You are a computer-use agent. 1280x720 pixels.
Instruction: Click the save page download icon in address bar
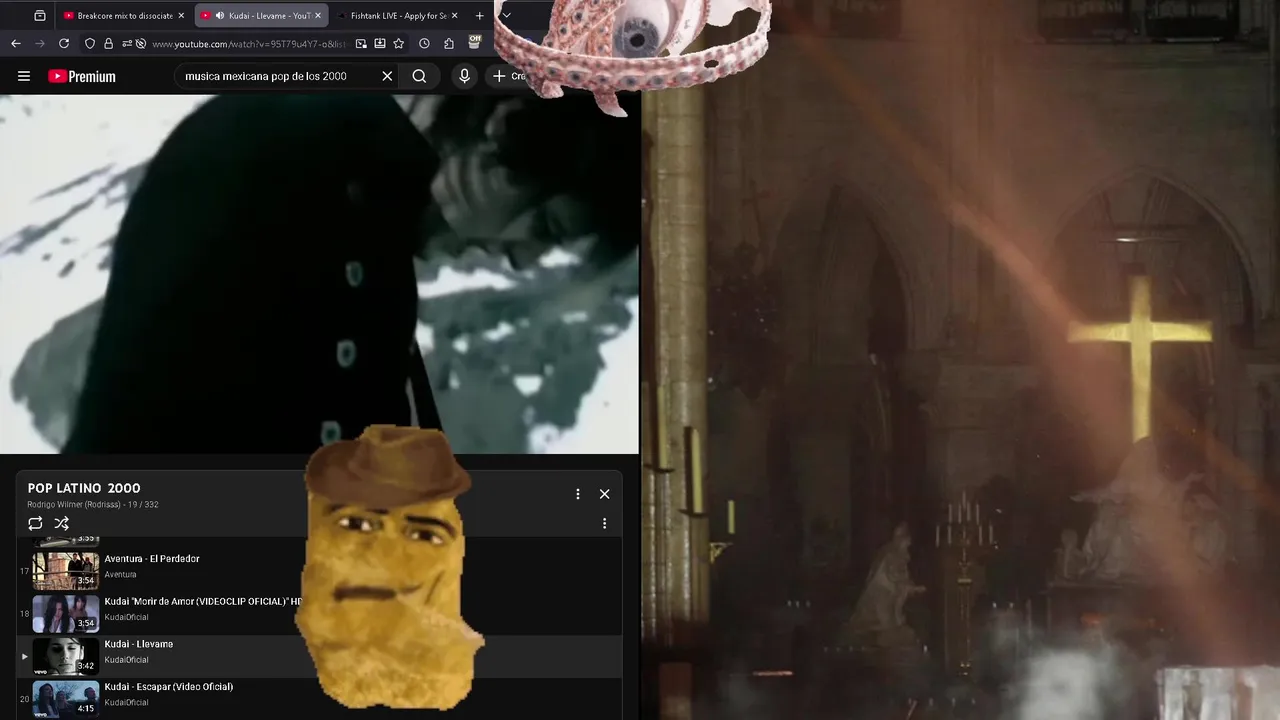pyautogui.click(x=380, y=44)
